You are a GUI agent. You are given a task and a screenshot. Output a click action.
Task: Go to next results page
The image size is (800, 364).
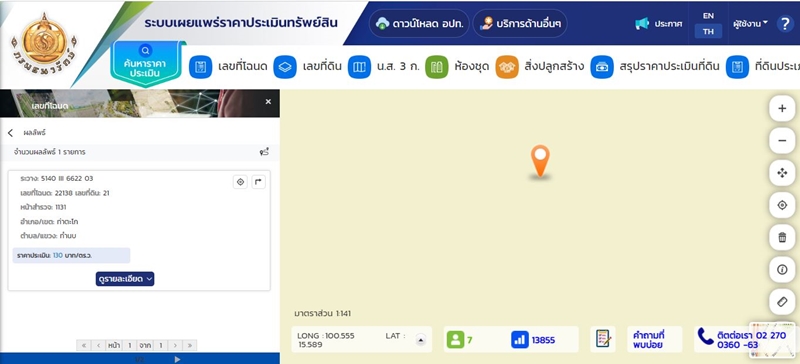175,346
